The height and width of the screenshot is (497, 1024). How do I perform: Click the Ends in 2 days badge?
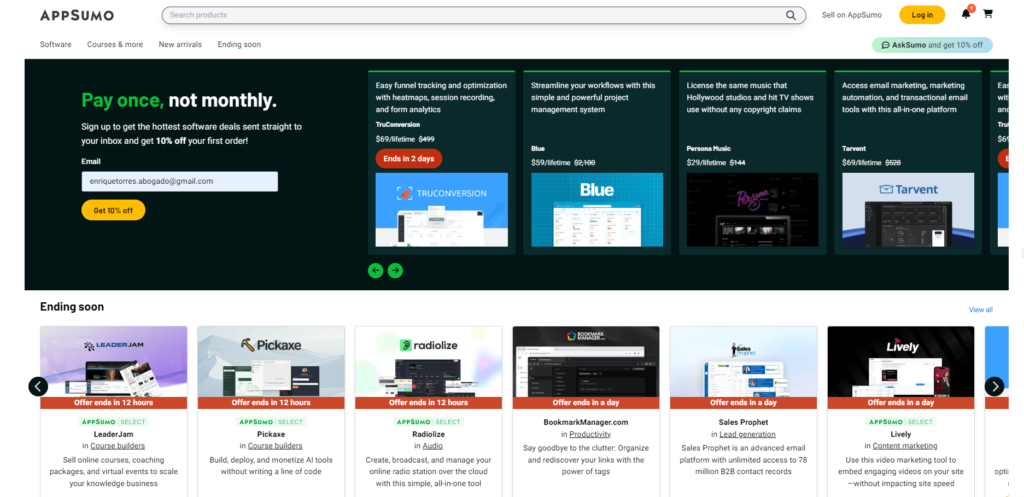tap(409, 159)
